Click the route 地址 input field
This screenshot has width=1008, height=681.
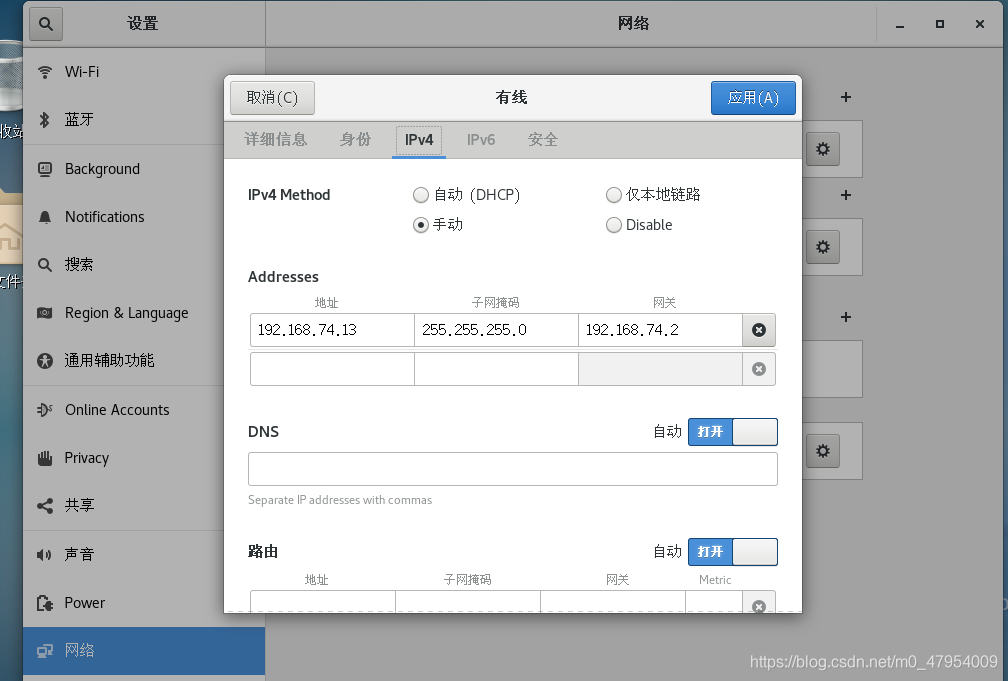[323, 602]
